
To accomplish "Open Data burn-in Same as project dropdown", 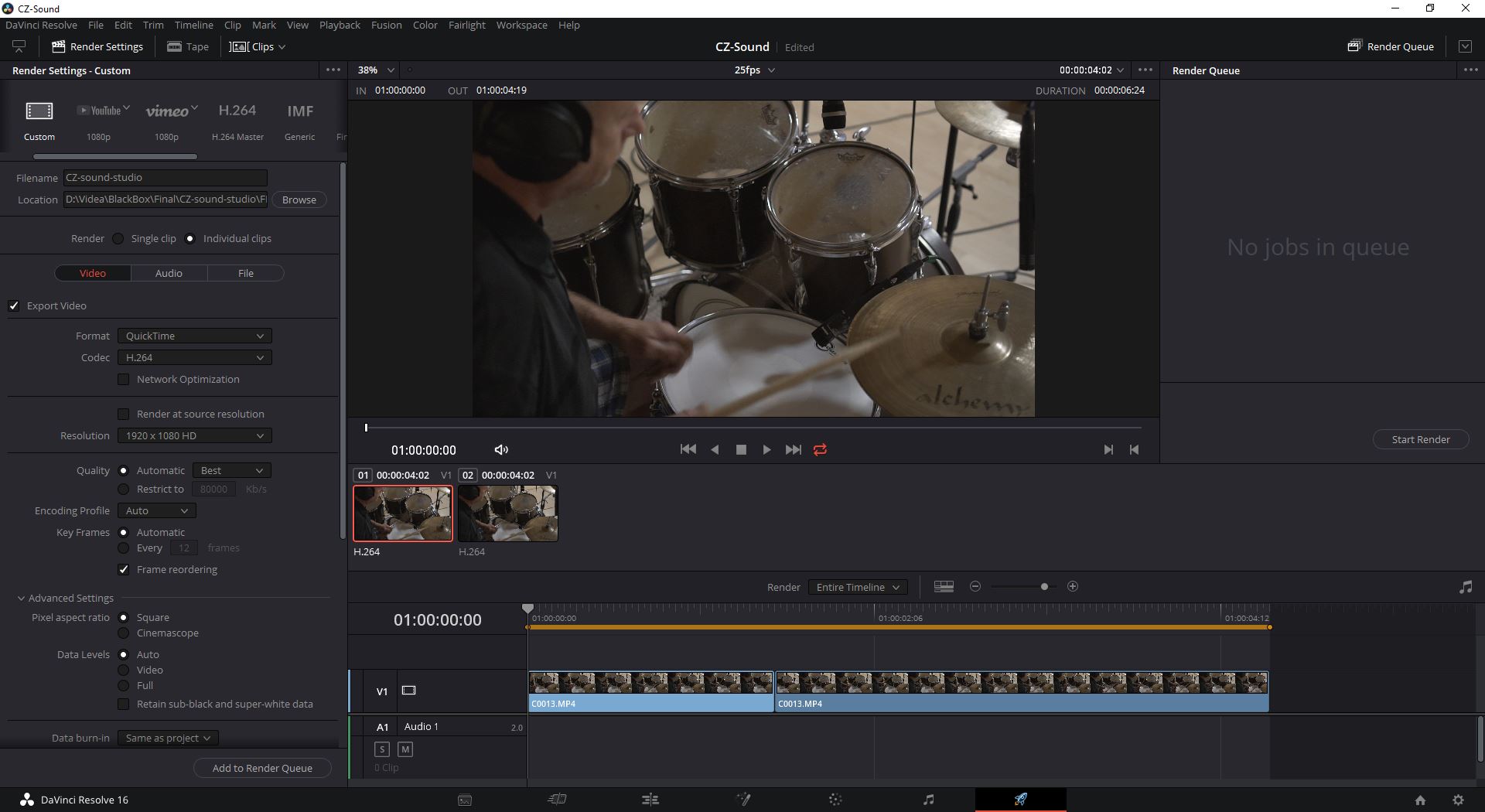I will pos(168,738).
